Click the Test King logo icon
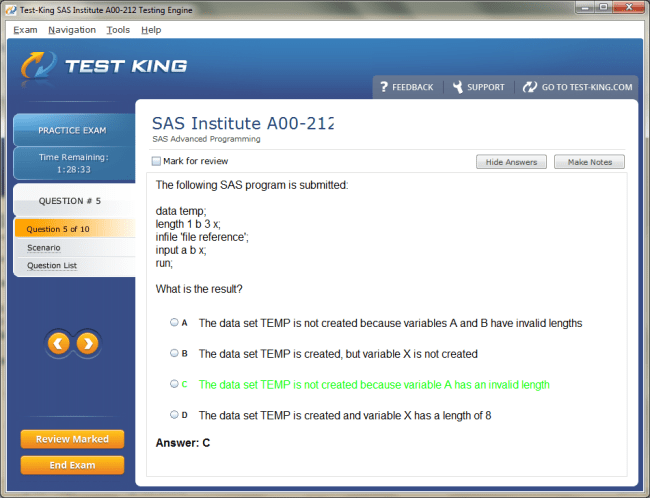 pyautogui.click(x=39, y=66)
